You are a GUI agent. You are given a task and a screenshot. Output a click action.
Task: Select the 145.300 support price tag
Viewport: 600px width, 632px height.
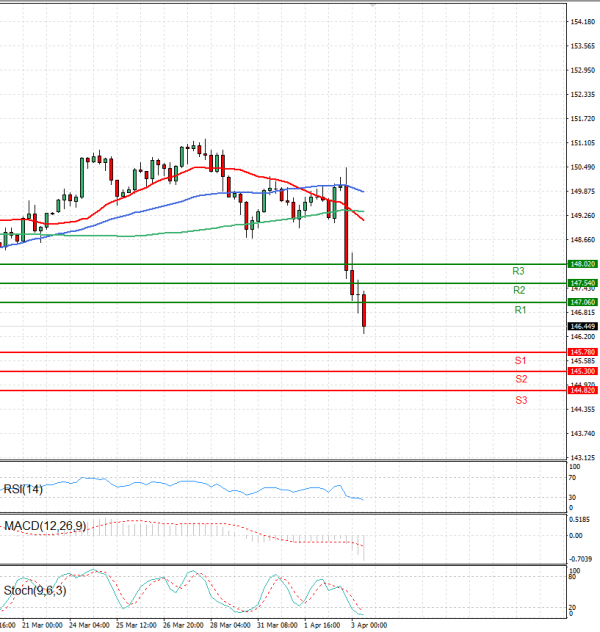point(583,371)
